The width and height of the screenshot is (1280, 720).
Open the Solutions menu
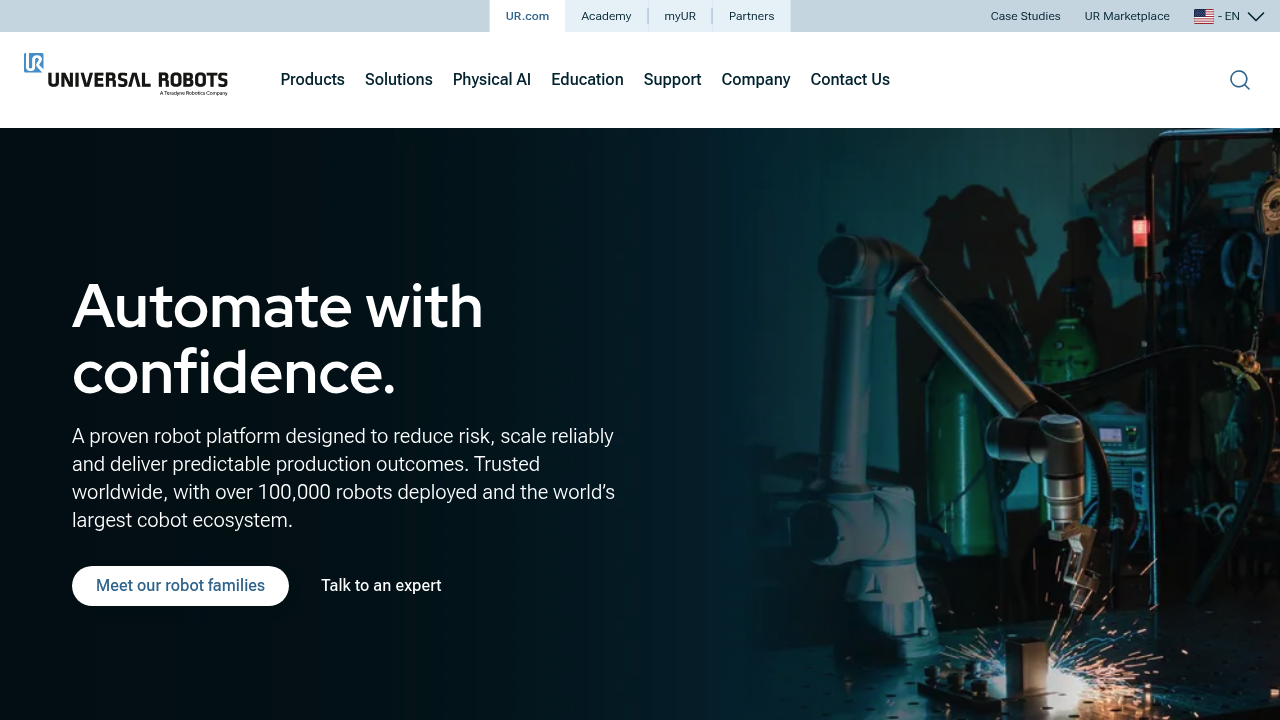[x=398, y=79]
